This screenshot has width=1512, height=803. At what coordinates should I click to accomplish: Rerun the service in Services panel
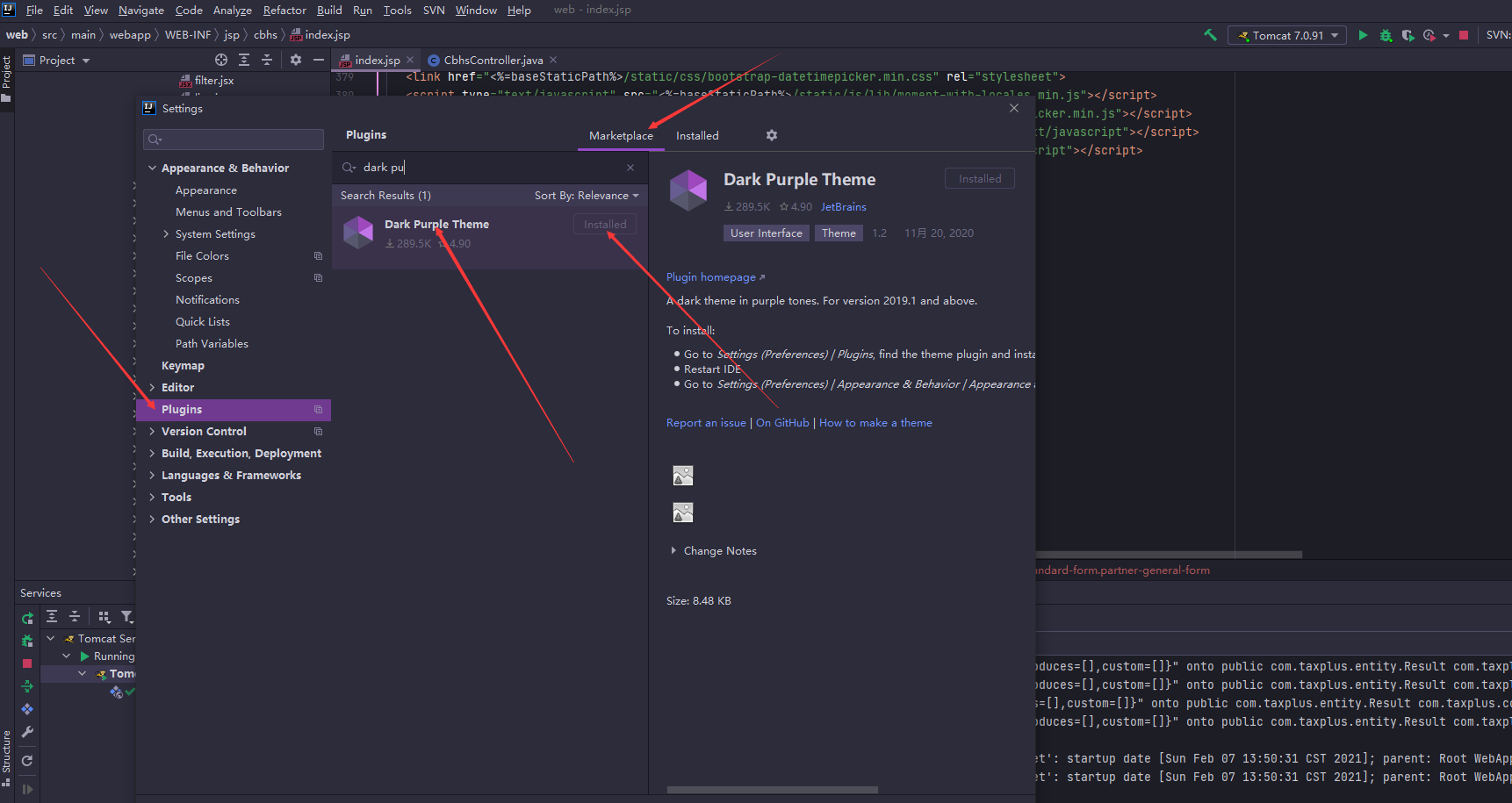point(27,618)
